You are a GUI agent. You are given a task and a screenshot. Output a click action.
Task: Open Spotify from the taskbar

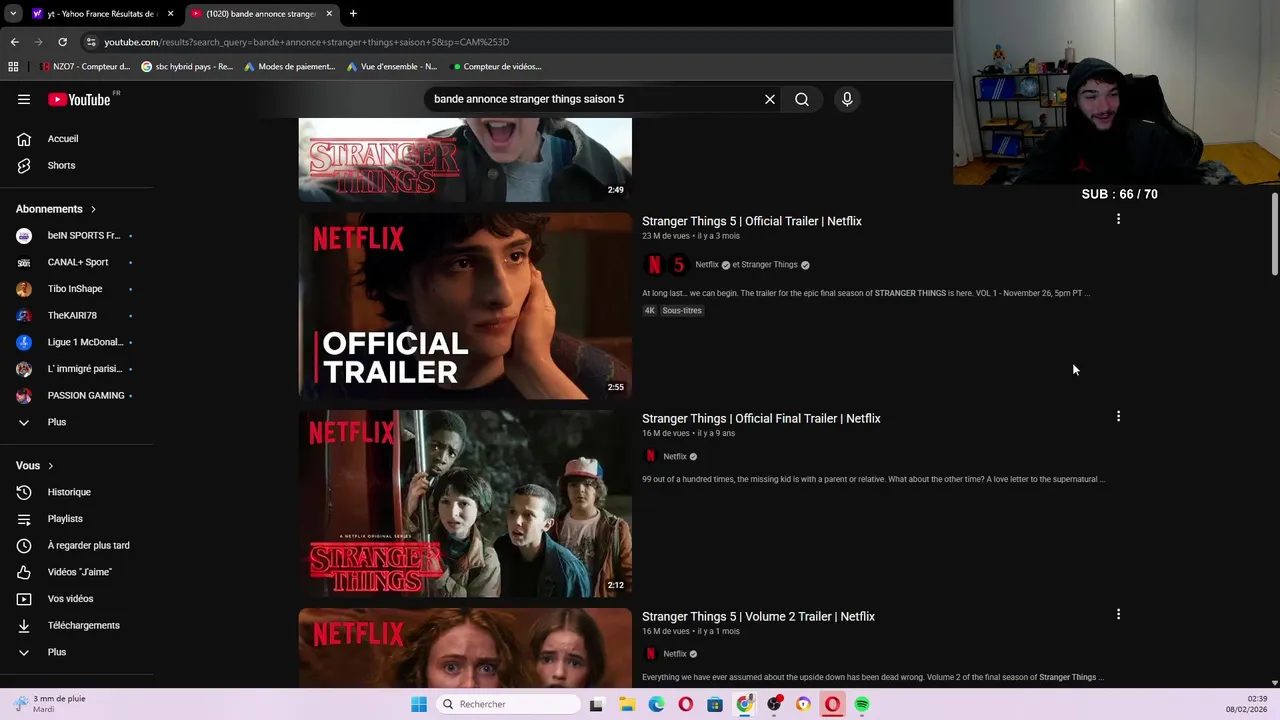(x=862, y=704)
